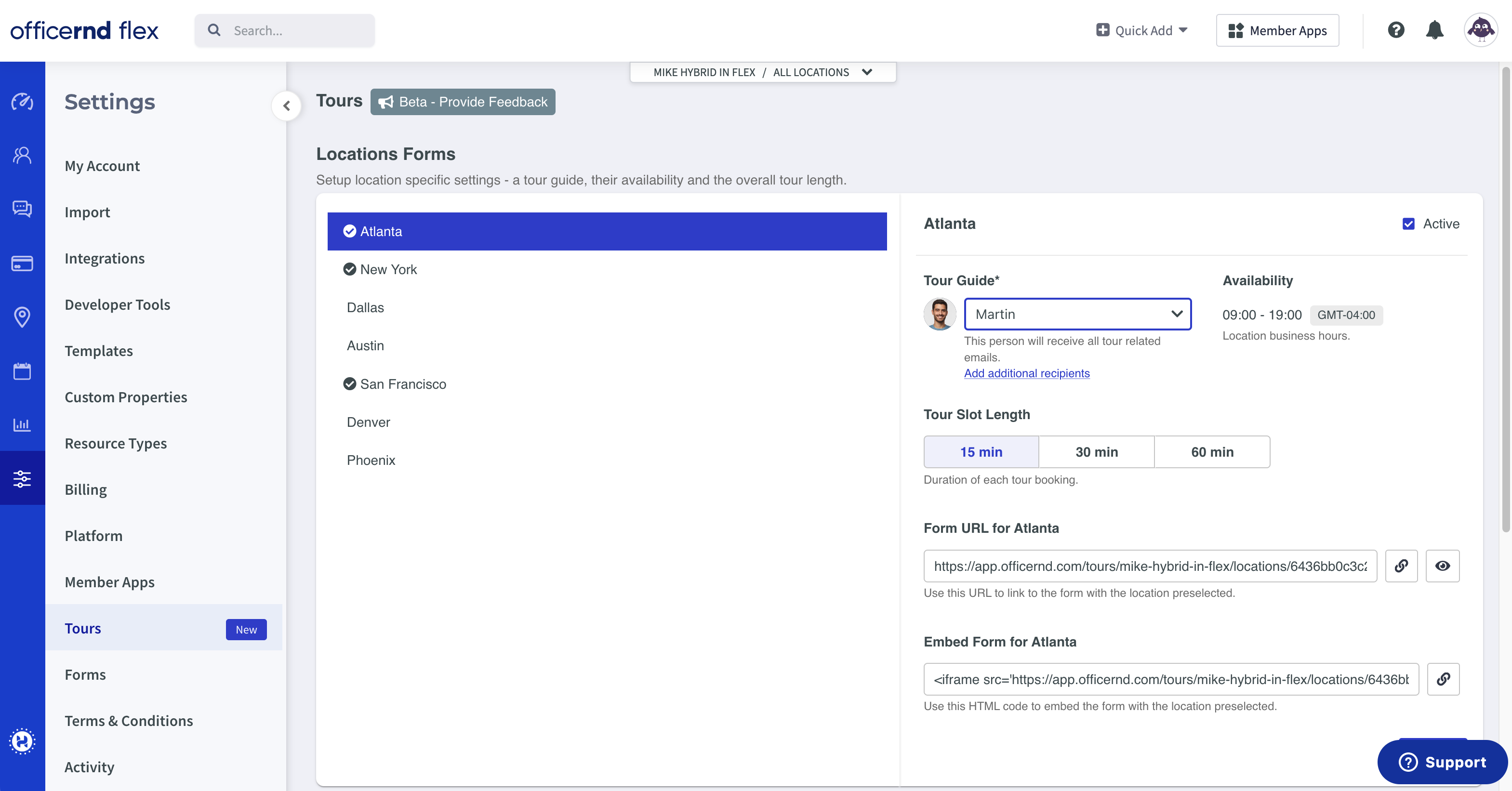The image size is (1512, 791).
Task: Click the officernd flex logo
Action: (84, 30)
